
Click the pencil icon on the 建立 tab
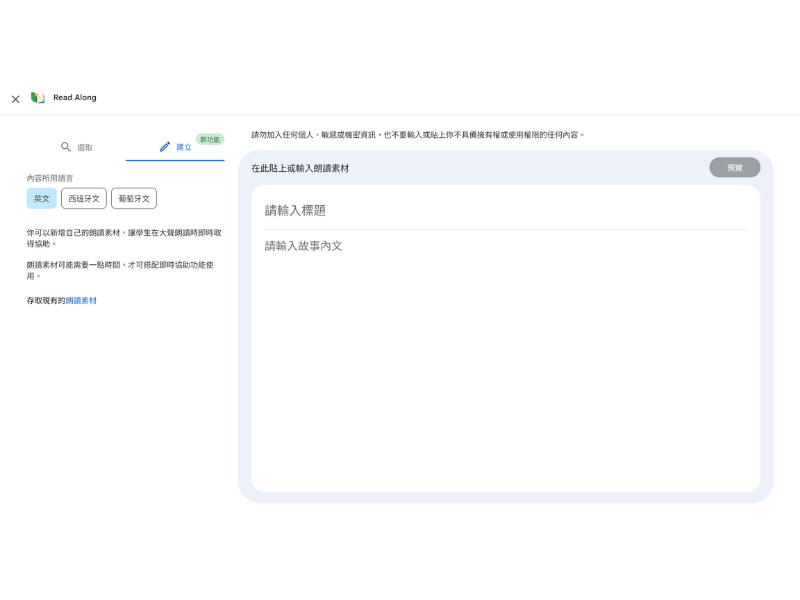coord(165,147)
